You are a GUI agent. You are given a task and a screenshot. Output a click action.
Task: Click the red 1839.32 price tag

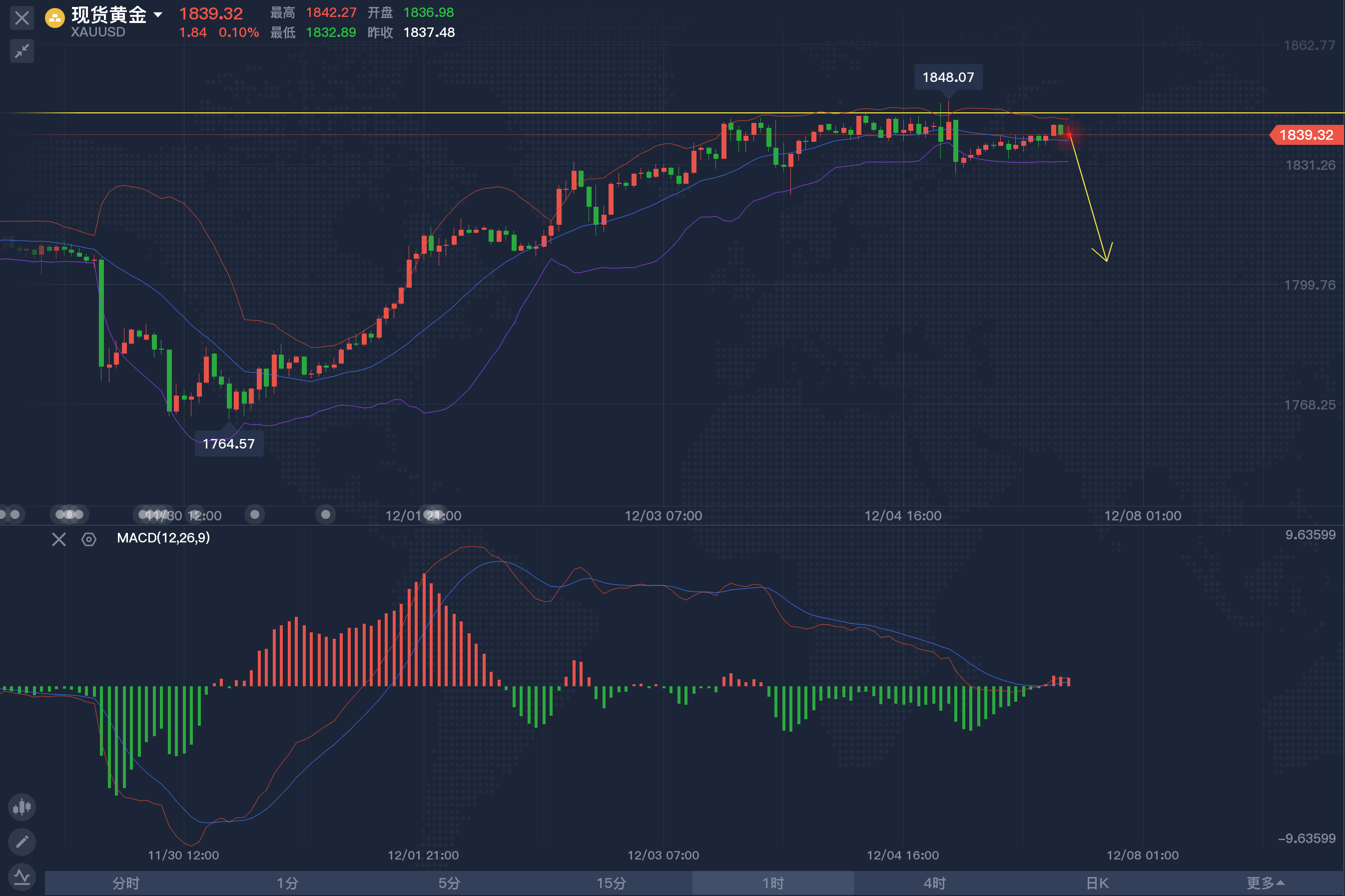(1306, 135)
